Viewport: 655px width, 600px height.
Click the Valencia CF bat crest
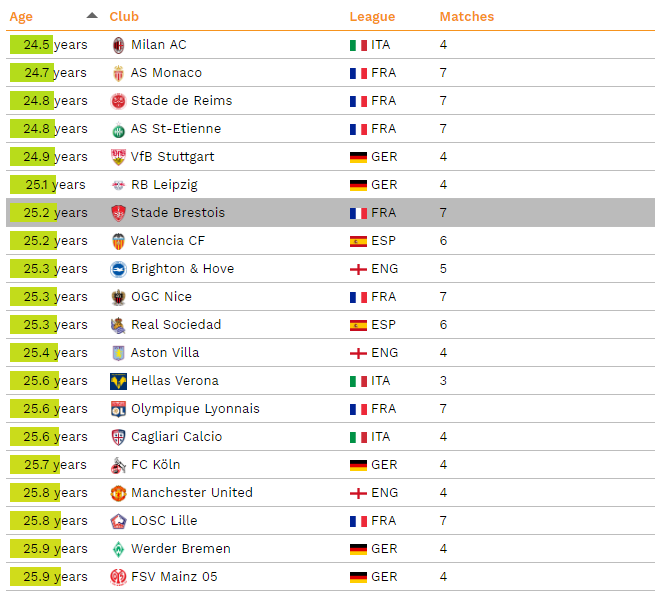pos(118,241)
